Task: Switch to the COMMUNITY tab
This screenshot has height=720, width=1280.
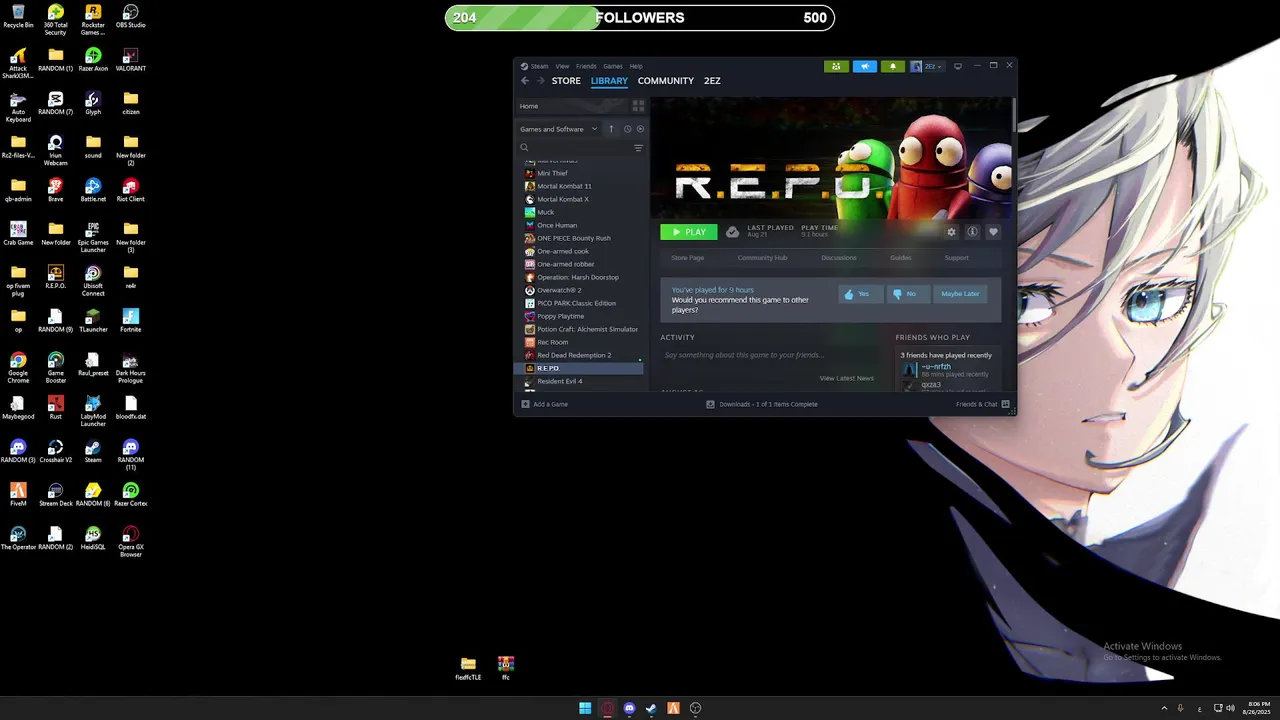Action: pos(666,81)
